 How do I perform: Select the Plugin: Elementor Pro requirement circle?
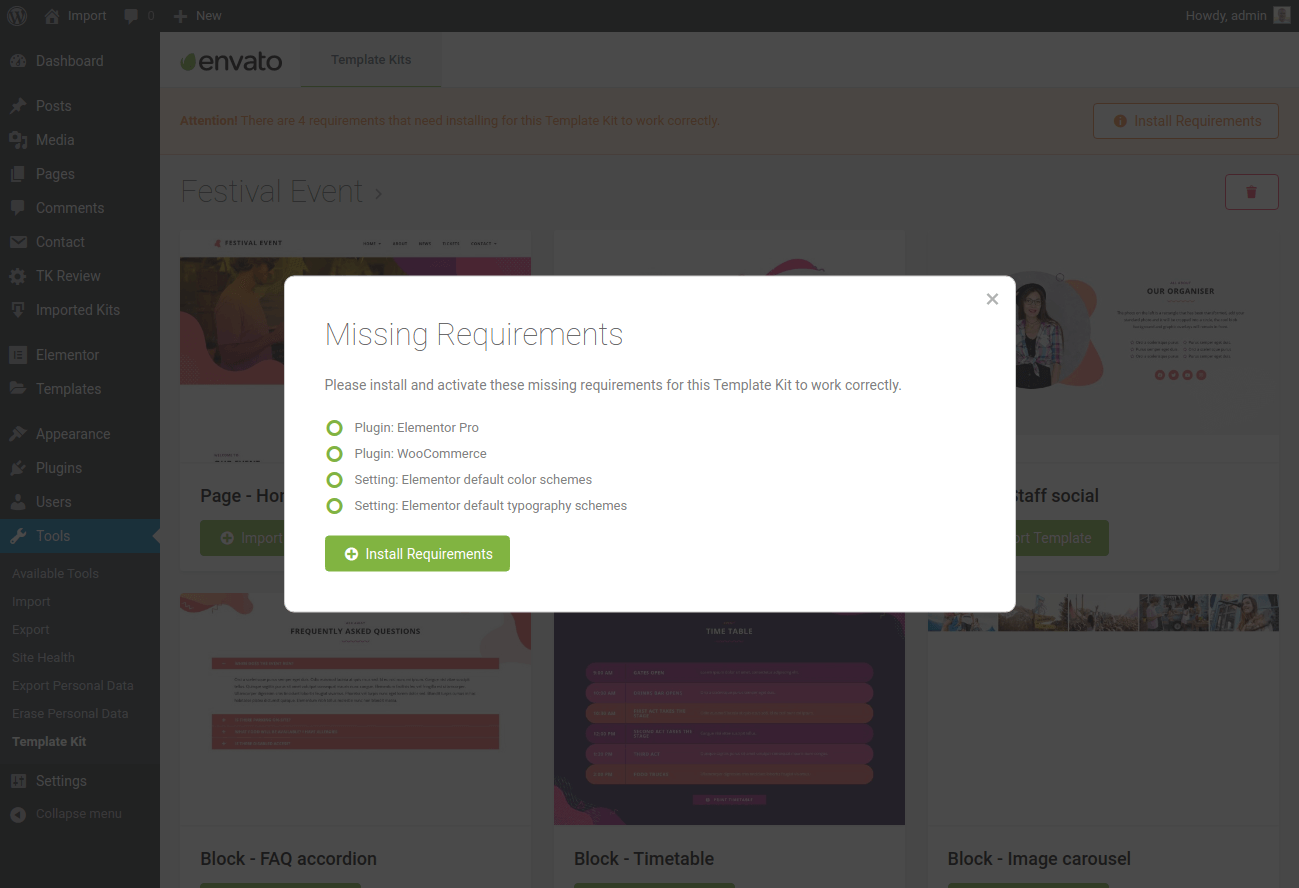(x=335, y=428)
